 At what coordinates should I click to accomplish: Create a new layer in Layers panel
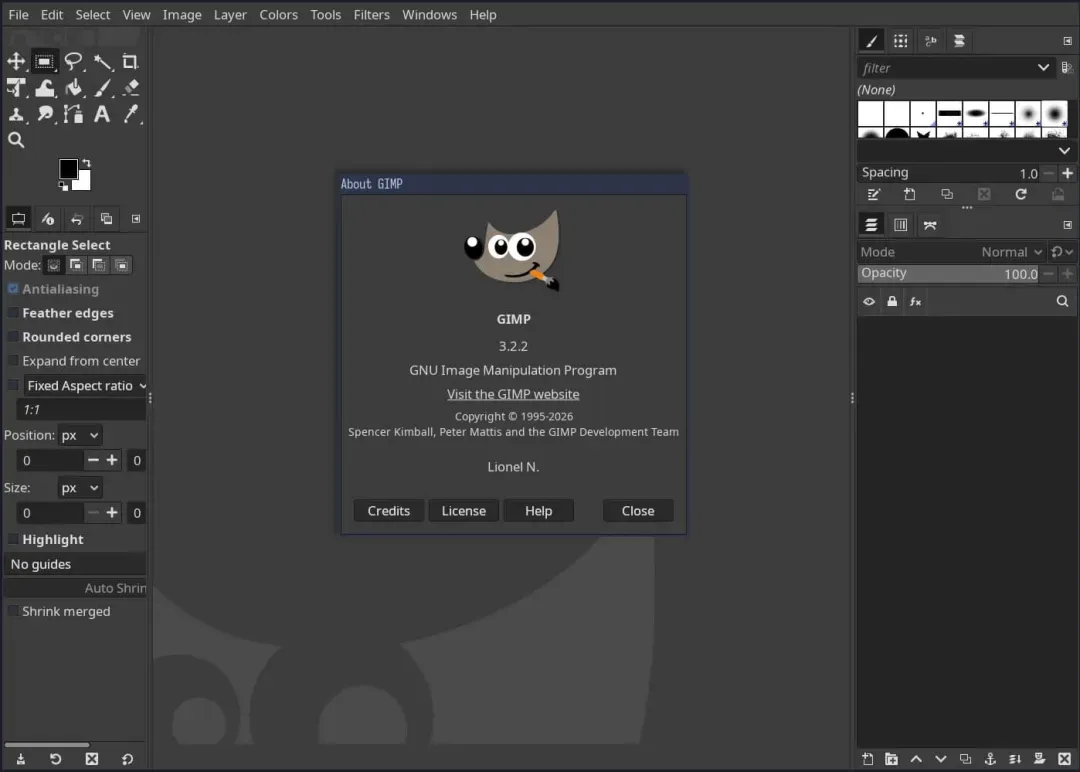[867, 759]
